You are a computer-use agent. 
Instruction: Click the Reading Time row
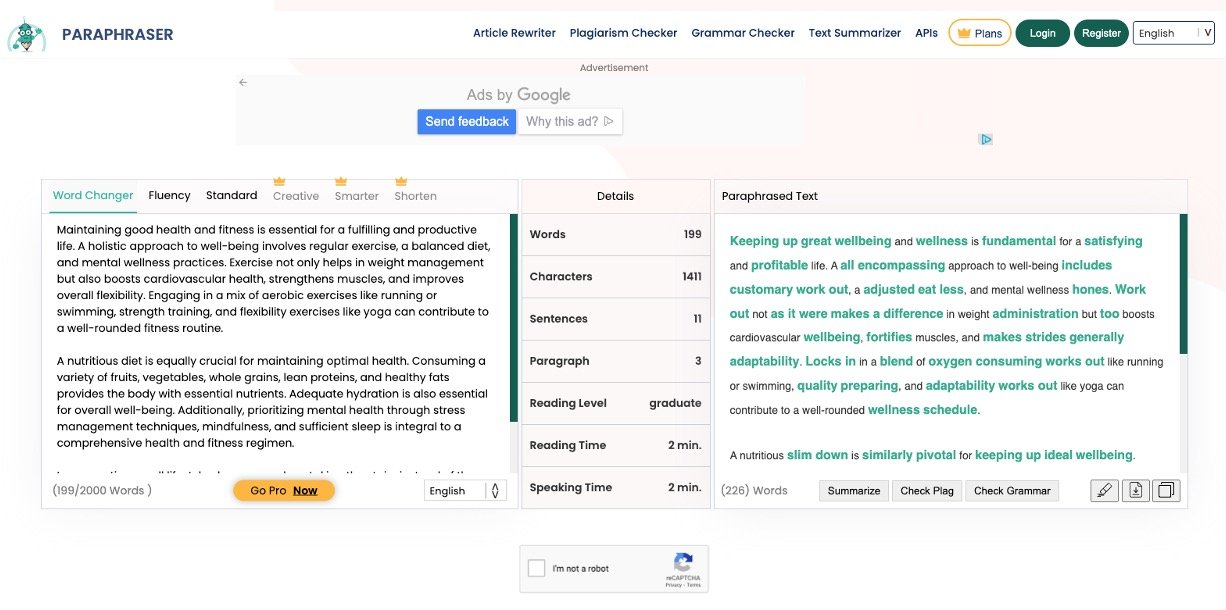point(615,445)
